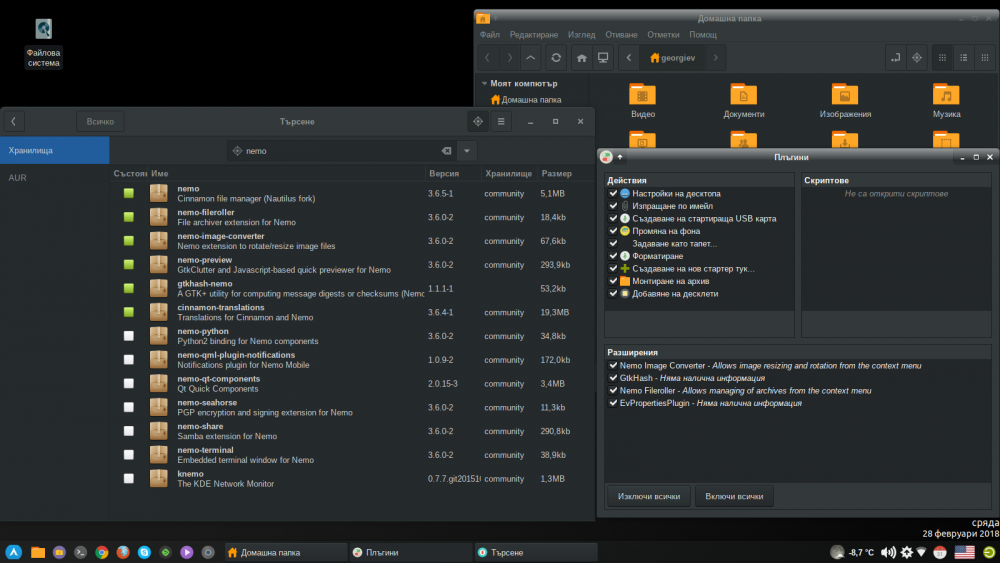Open the volume control in system tray
1000x563 pixels.
tap(888, 552)
